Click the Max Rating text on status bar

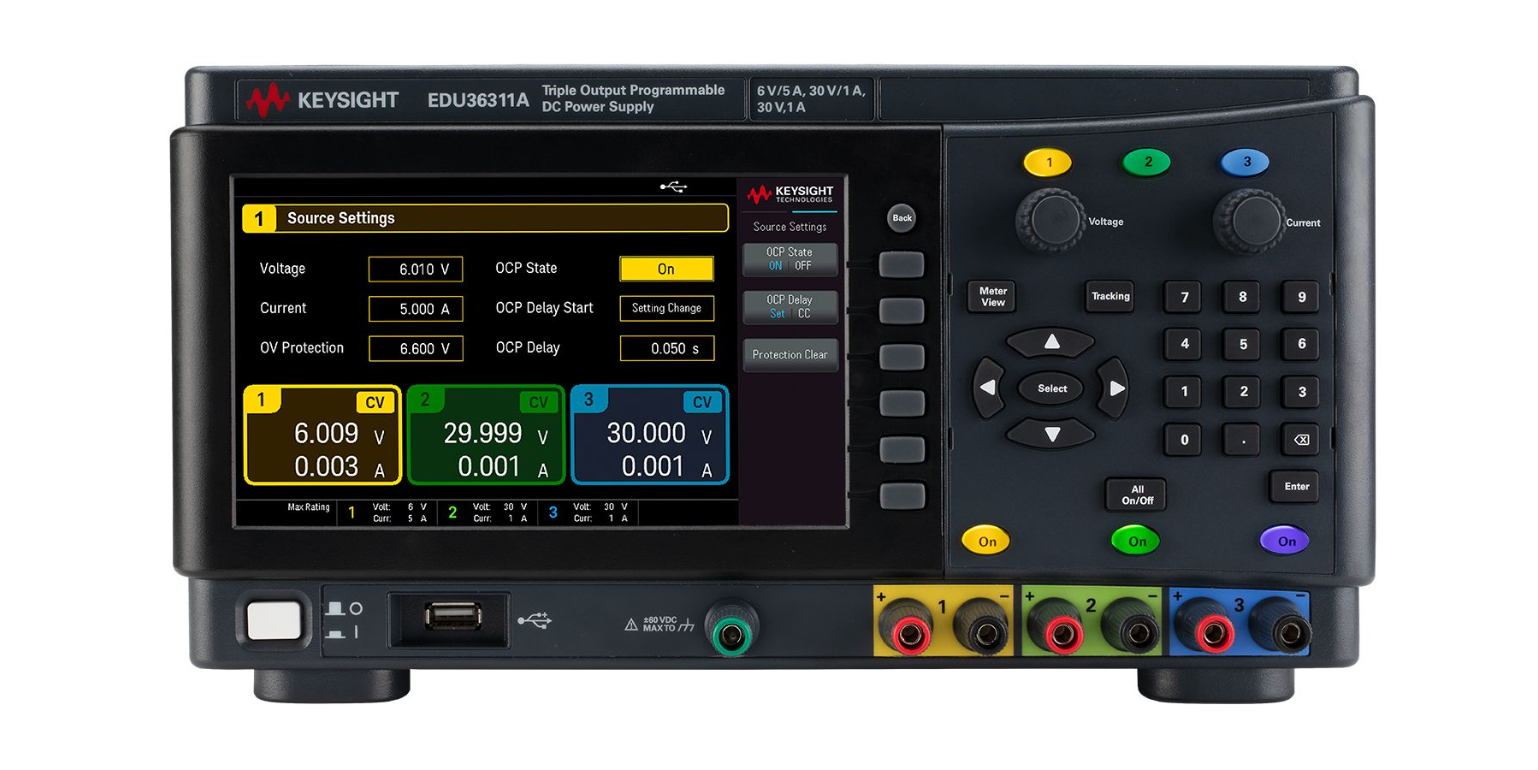(x=308, y=508)
